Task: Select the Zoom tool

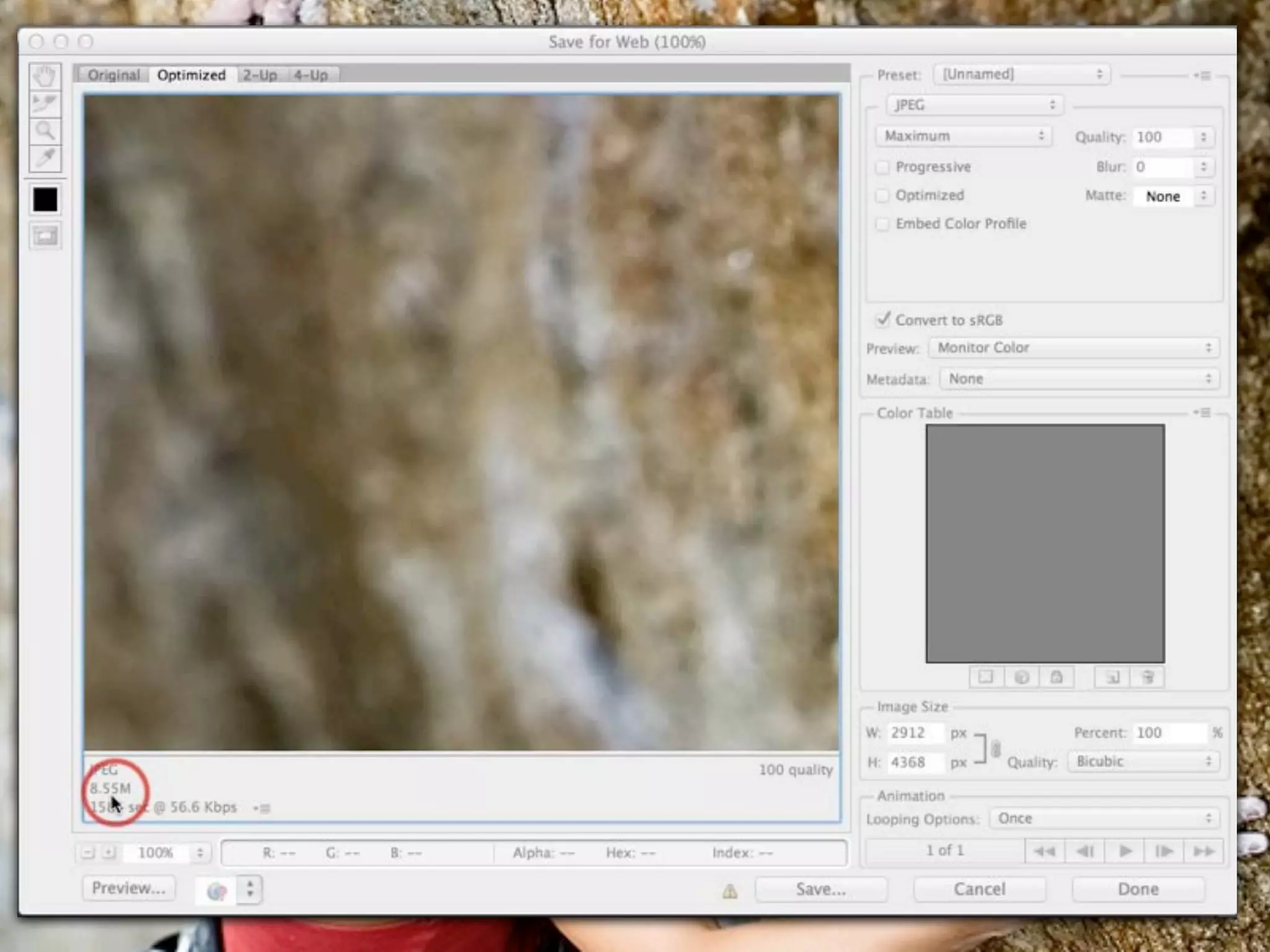Action: (45, 131)
